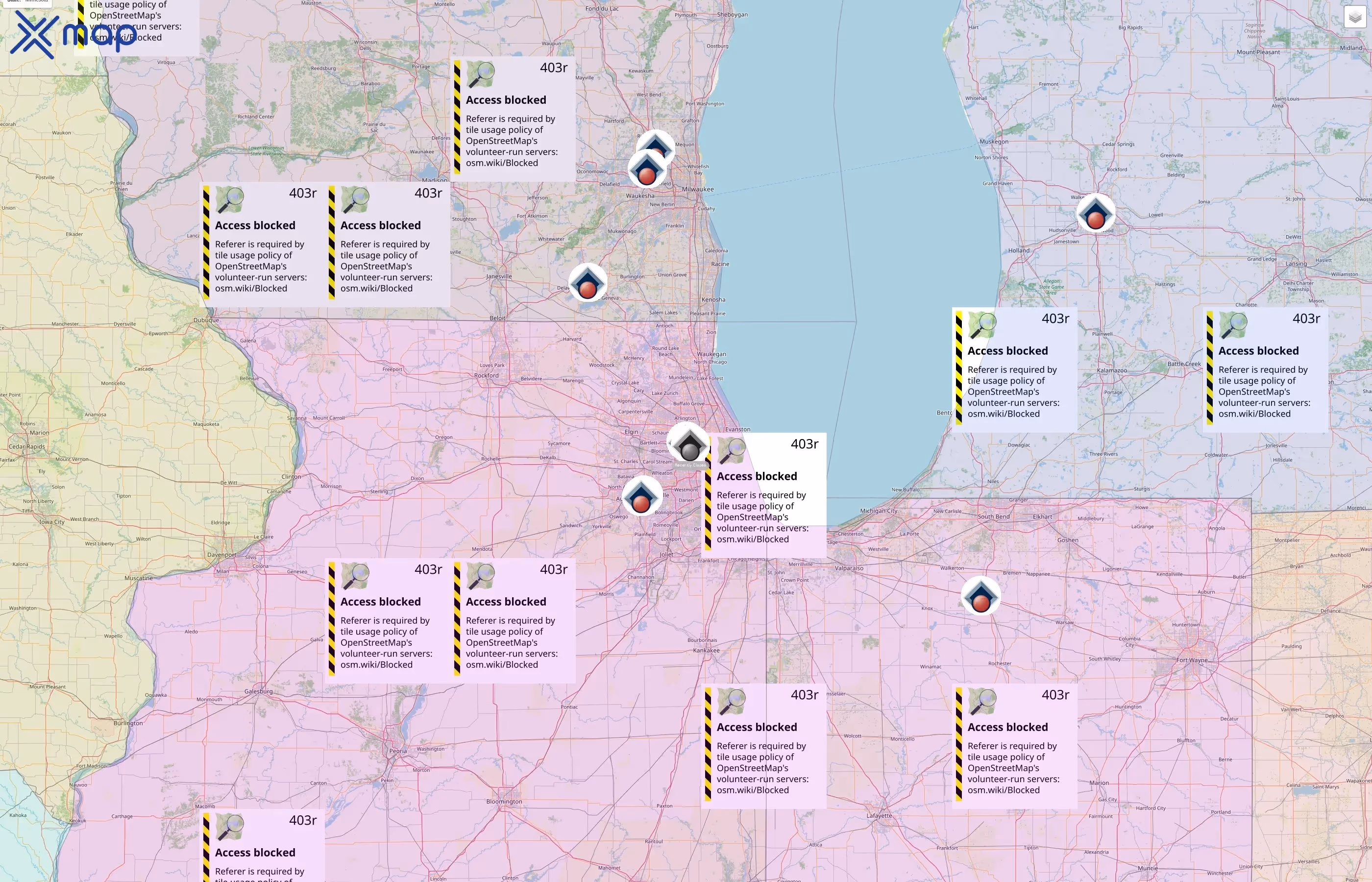Click the Kenosha city label
Viewport: 1372px width, 882px height.
pyautogui.click(x=713, y=299)
